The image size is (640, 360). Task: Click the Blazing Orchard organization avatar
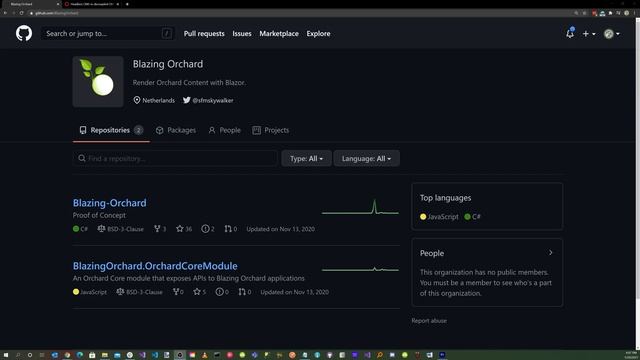click(98, 82)
